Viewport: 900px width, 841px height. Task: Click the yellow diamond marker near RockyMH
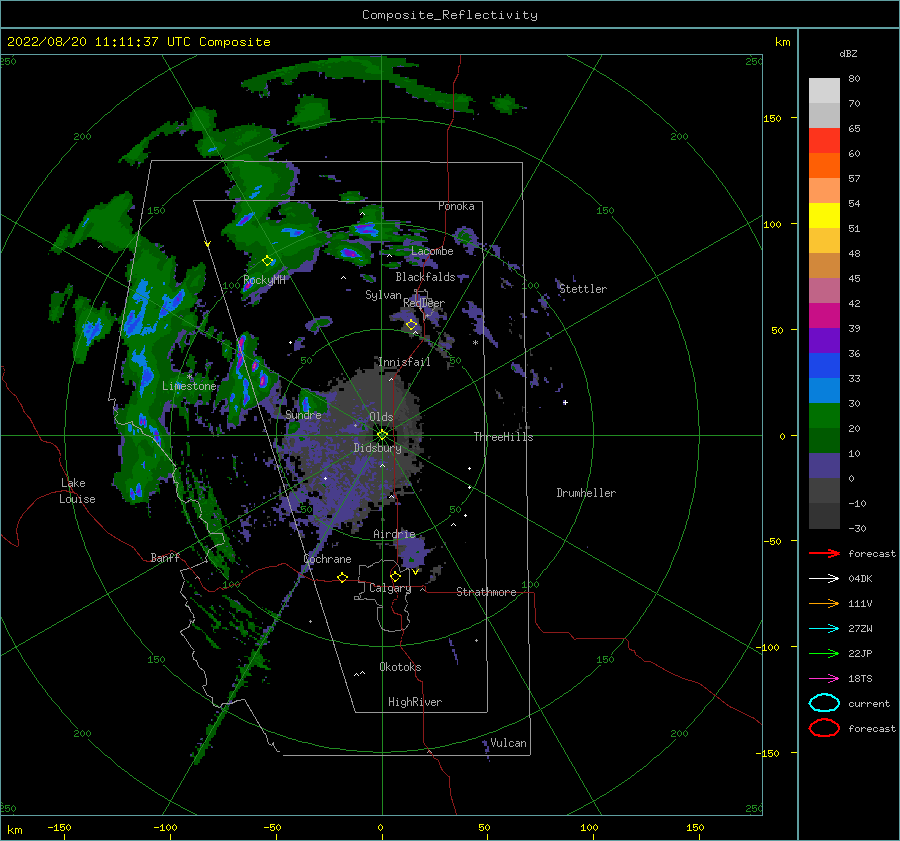[267, 261]
